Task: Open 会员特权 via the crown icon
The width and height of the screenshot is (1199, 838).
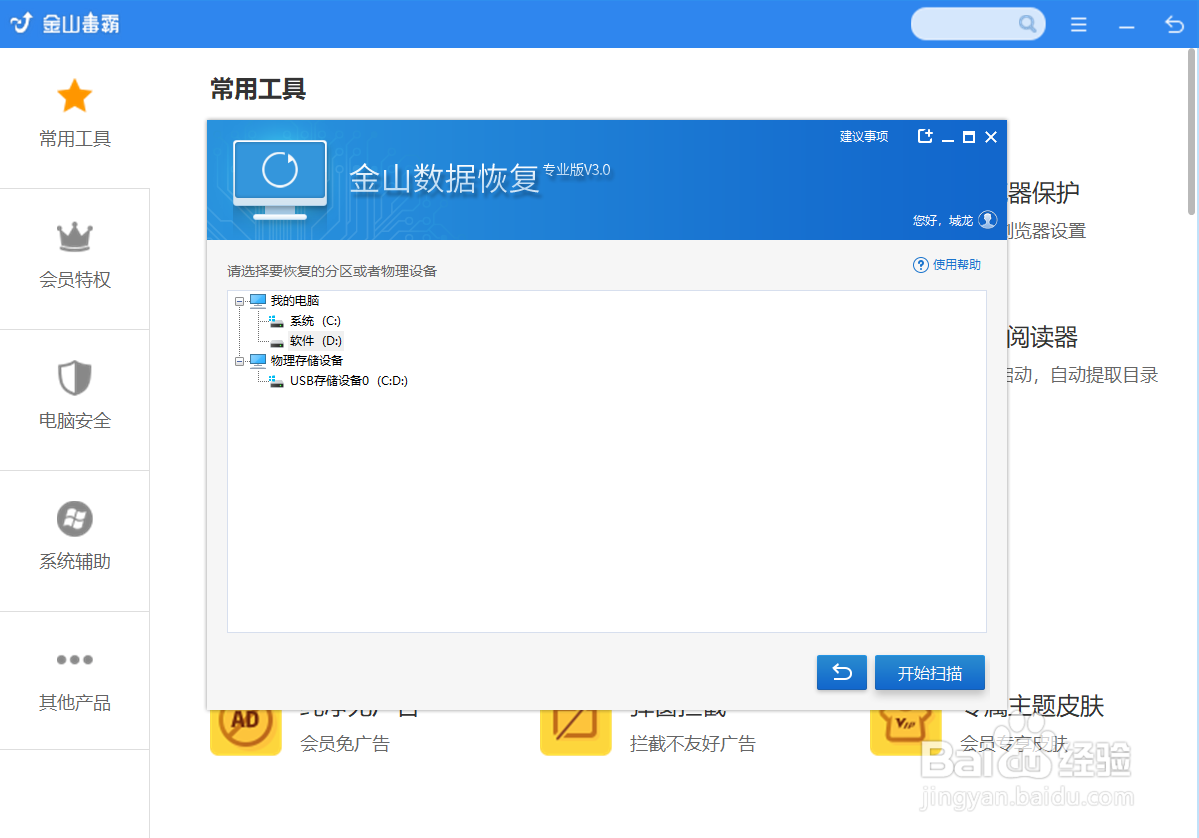Action: (75, 237)
